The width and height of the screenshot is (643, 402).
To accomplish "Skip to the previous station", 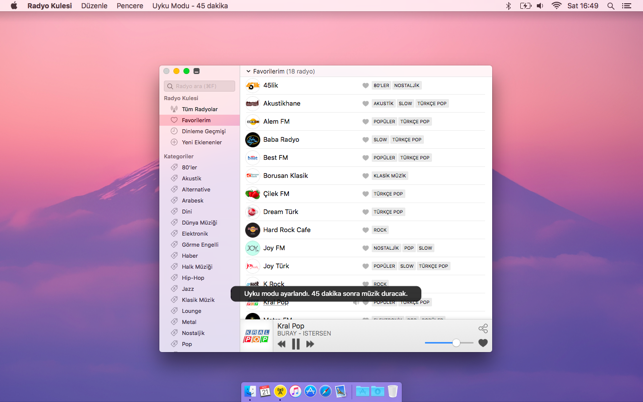I will point(281,344).
